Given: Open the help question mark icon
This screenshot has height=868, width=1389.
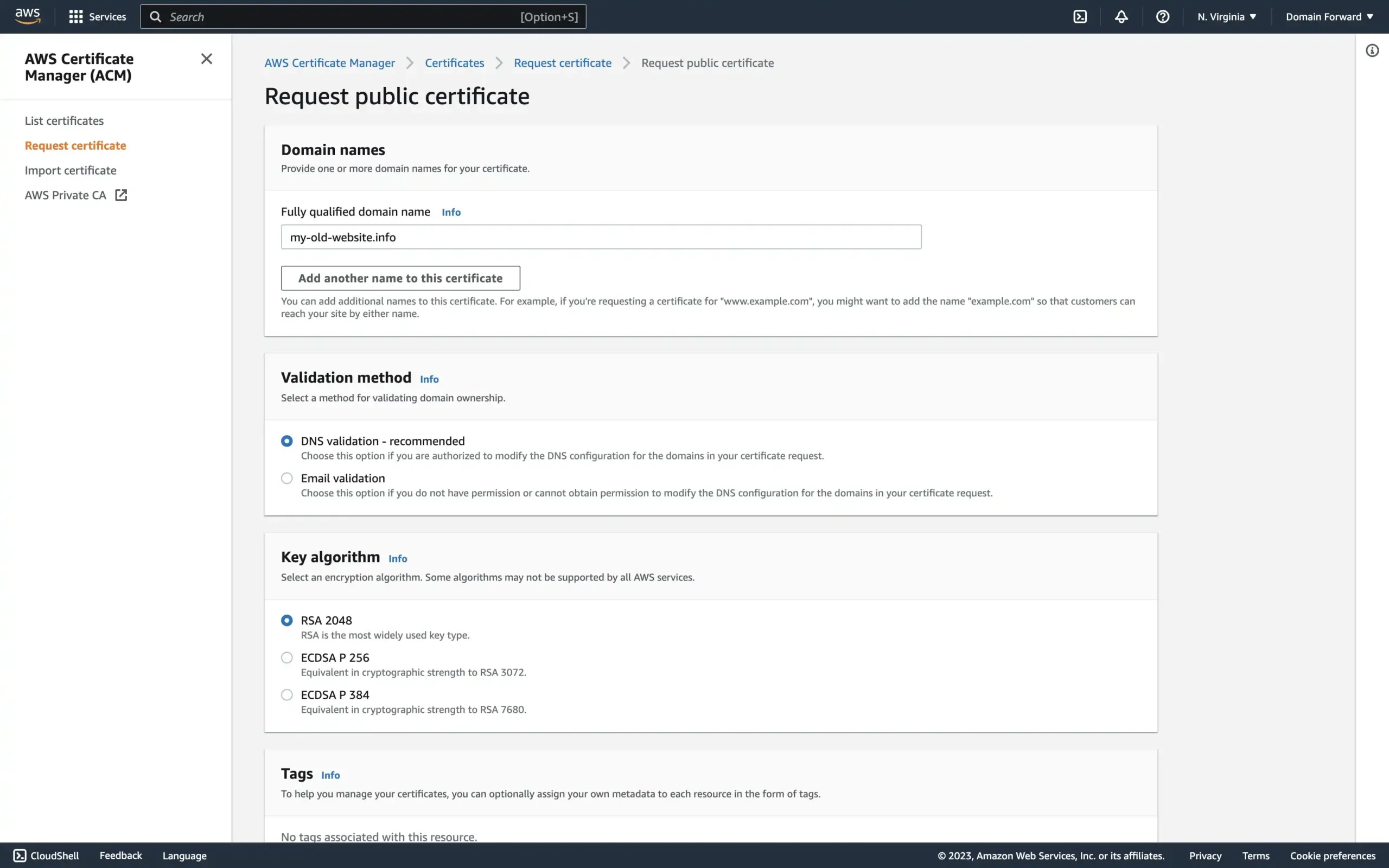Looking at the screenshot, I should (x=1163, y=16).
